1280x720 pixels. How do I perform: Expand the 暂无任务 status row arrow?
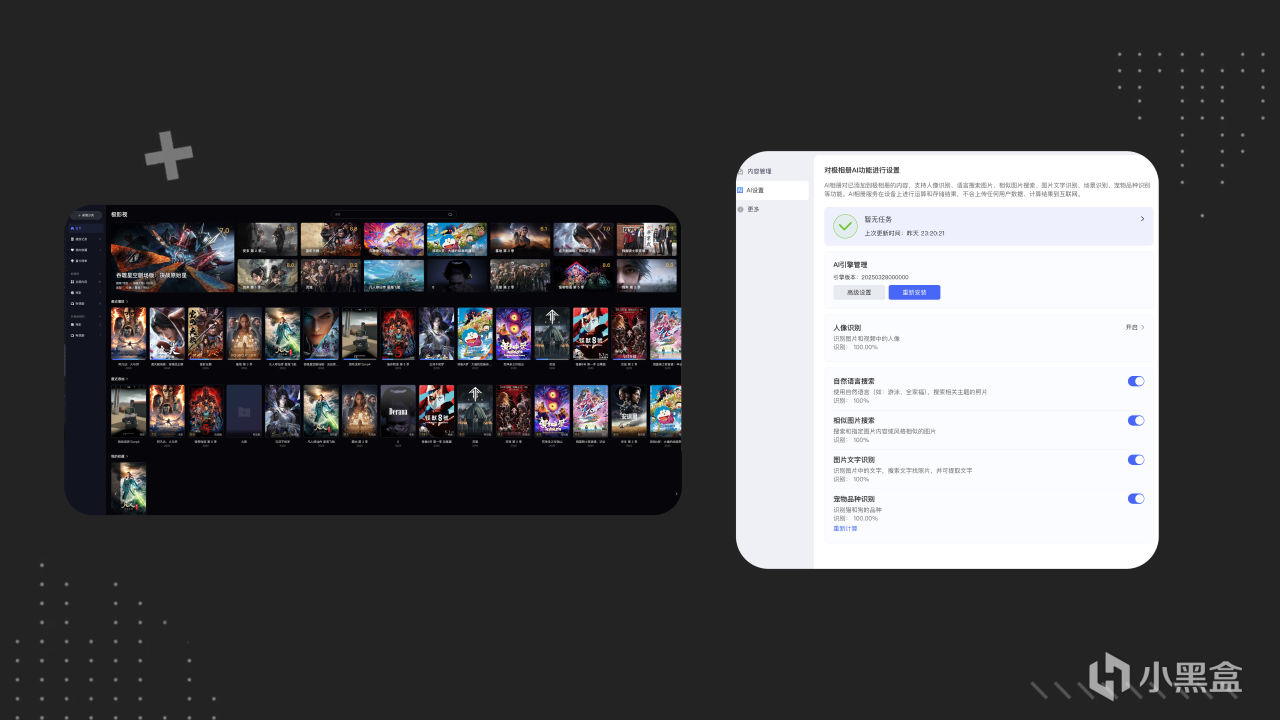(x=1142, y=218)
